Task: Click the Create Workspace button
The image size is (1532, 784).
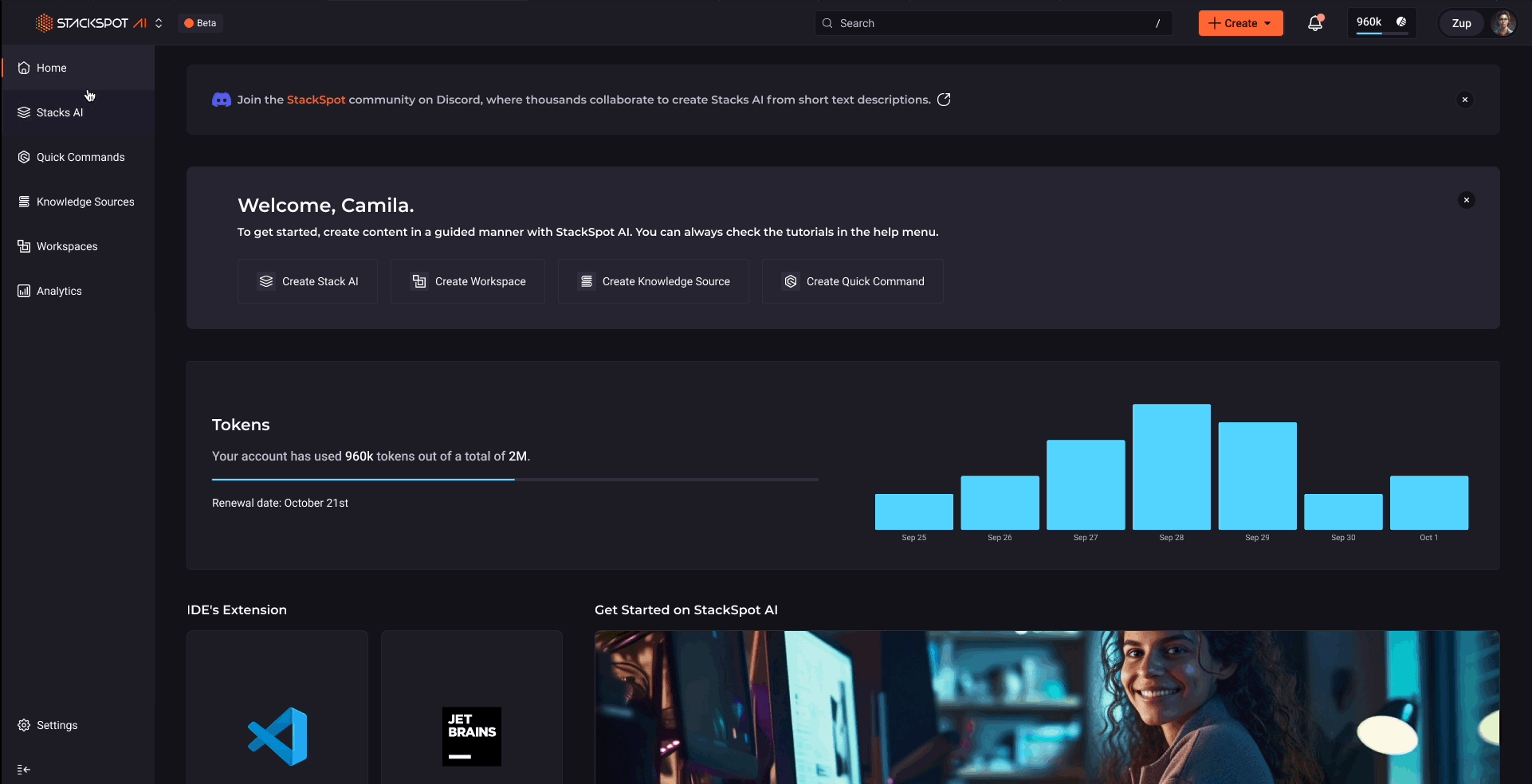Action: pos(468,281)
